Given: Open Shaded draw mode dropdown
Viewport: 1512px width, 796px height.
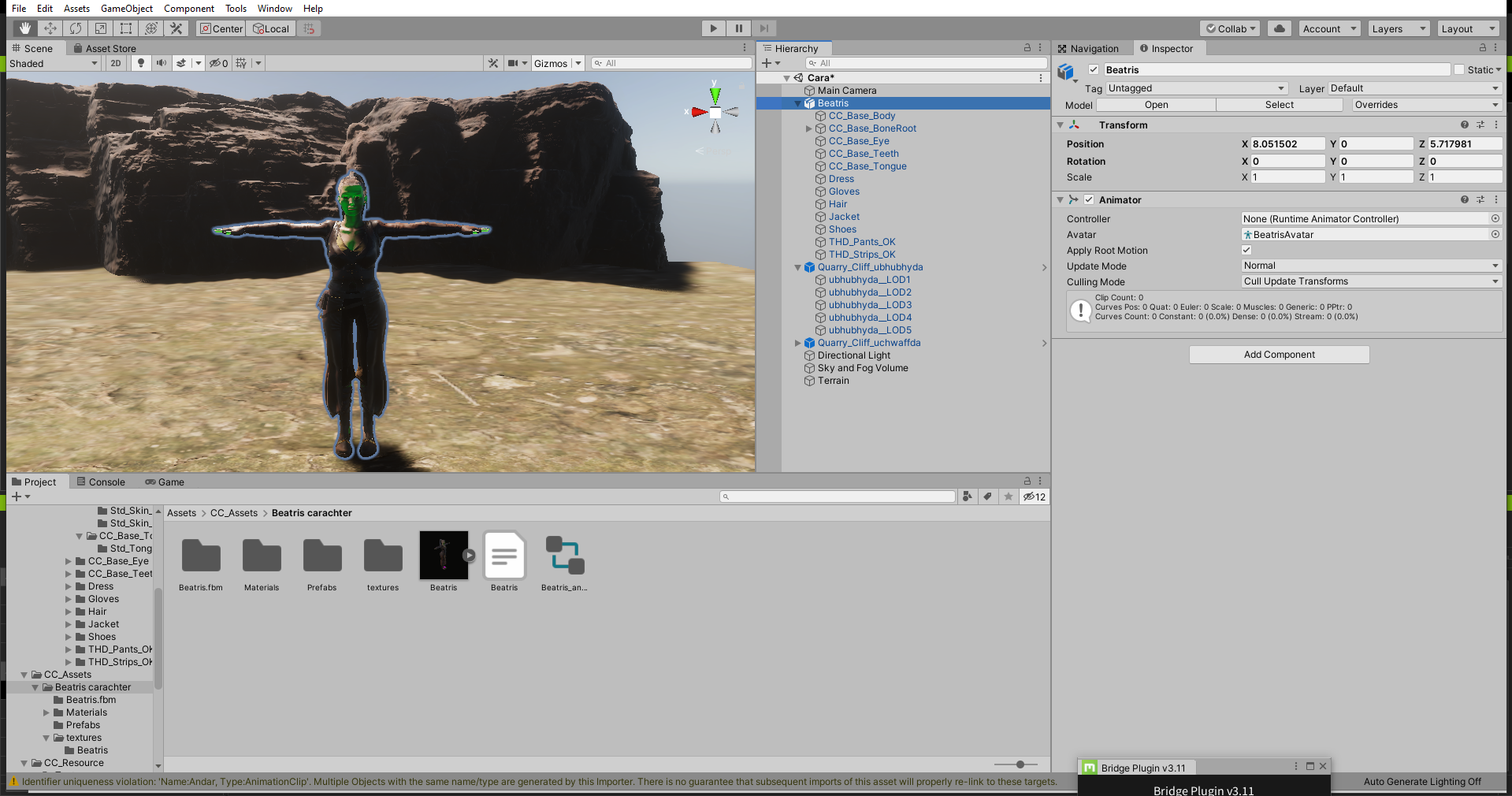Looking at the screenshot, I should pos(54,63).
